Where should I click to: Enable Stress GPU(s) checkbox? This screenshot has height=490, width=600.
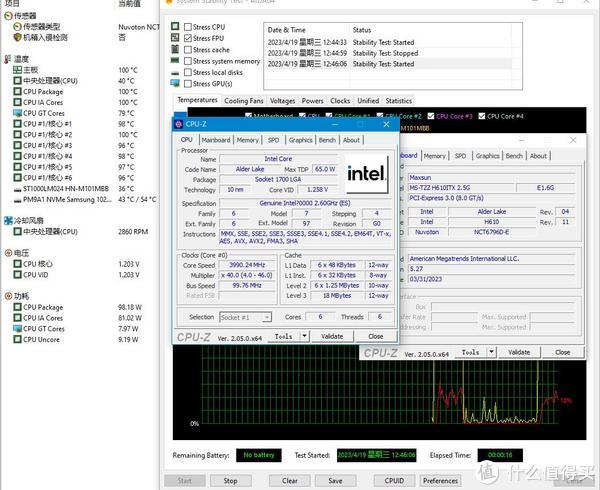188,83
